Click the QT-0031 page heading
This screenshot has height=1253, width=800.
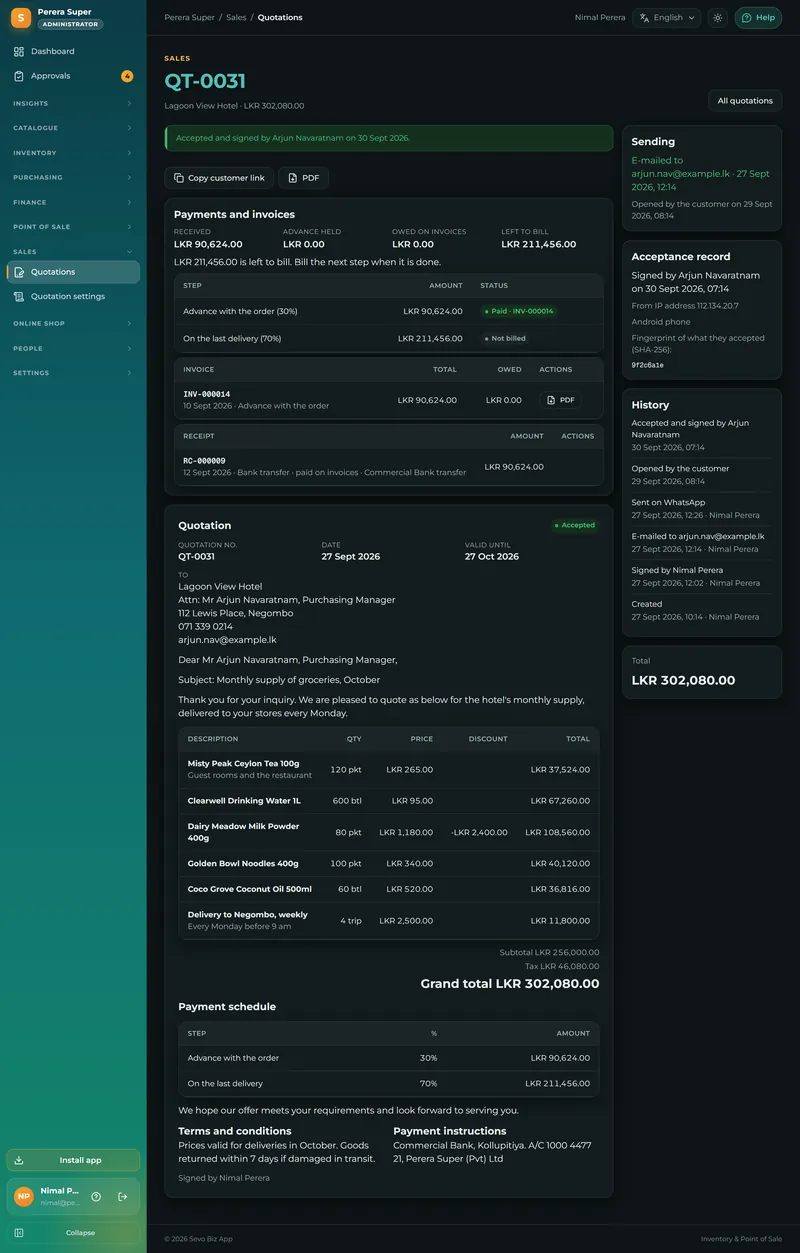(x=205, y=82)
